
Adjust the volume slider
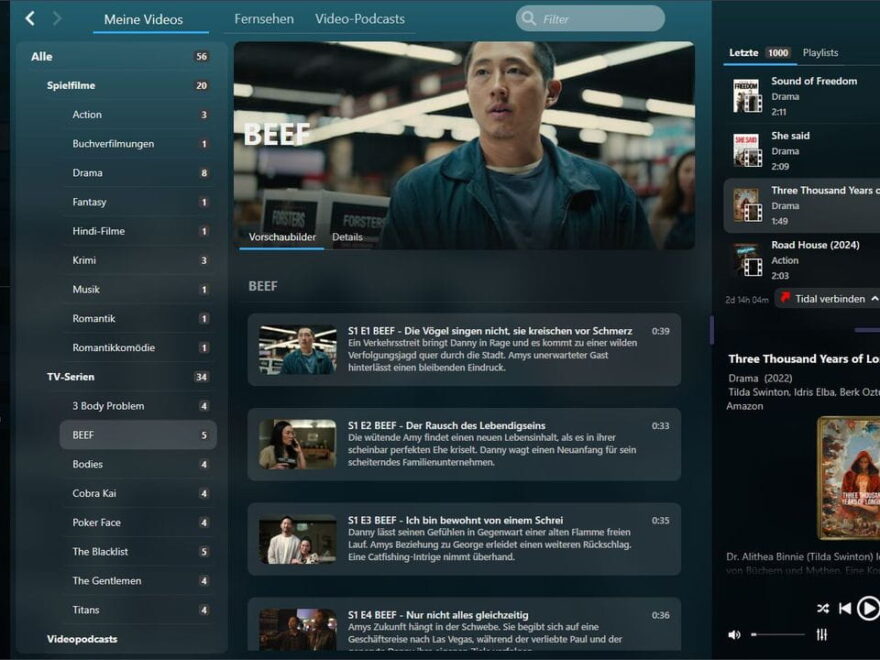click(x=778, y=635)
